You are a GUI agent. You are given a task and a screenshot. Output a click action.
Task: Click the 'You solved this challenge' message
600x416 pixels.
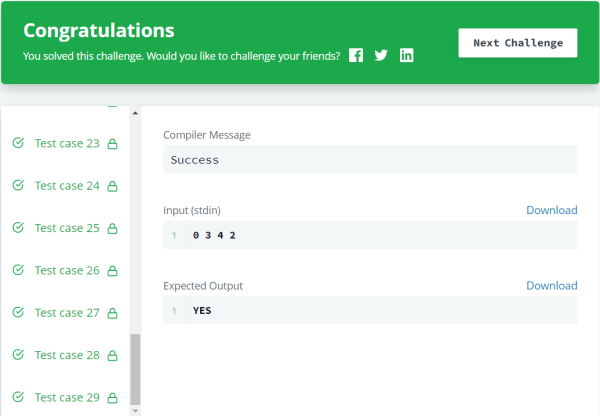181,56
